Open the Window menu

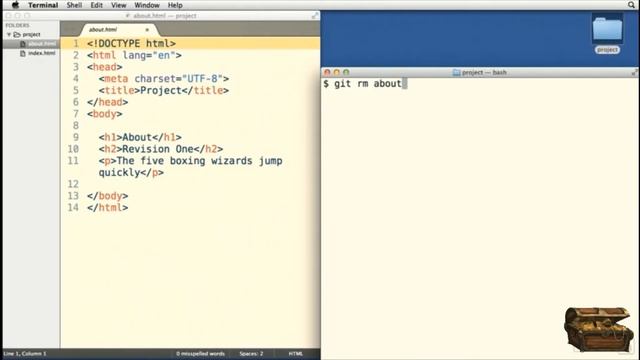pyautogui.click(x=147, y=5)
